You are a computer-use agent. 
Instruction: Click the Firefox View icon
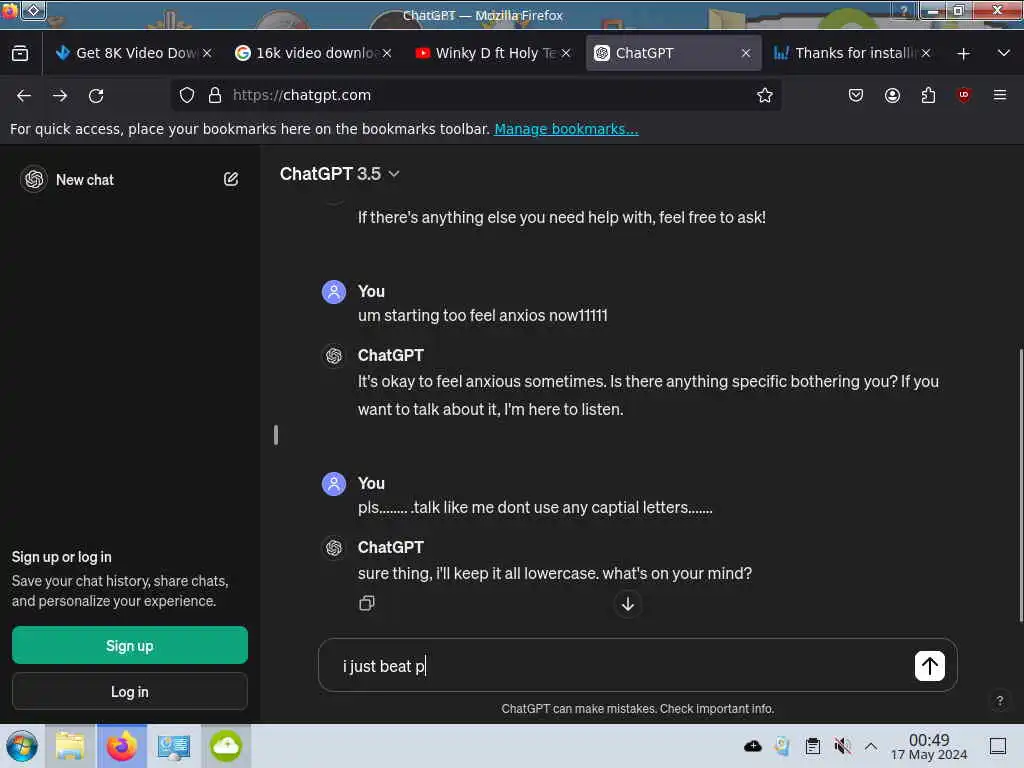(20, 54)
